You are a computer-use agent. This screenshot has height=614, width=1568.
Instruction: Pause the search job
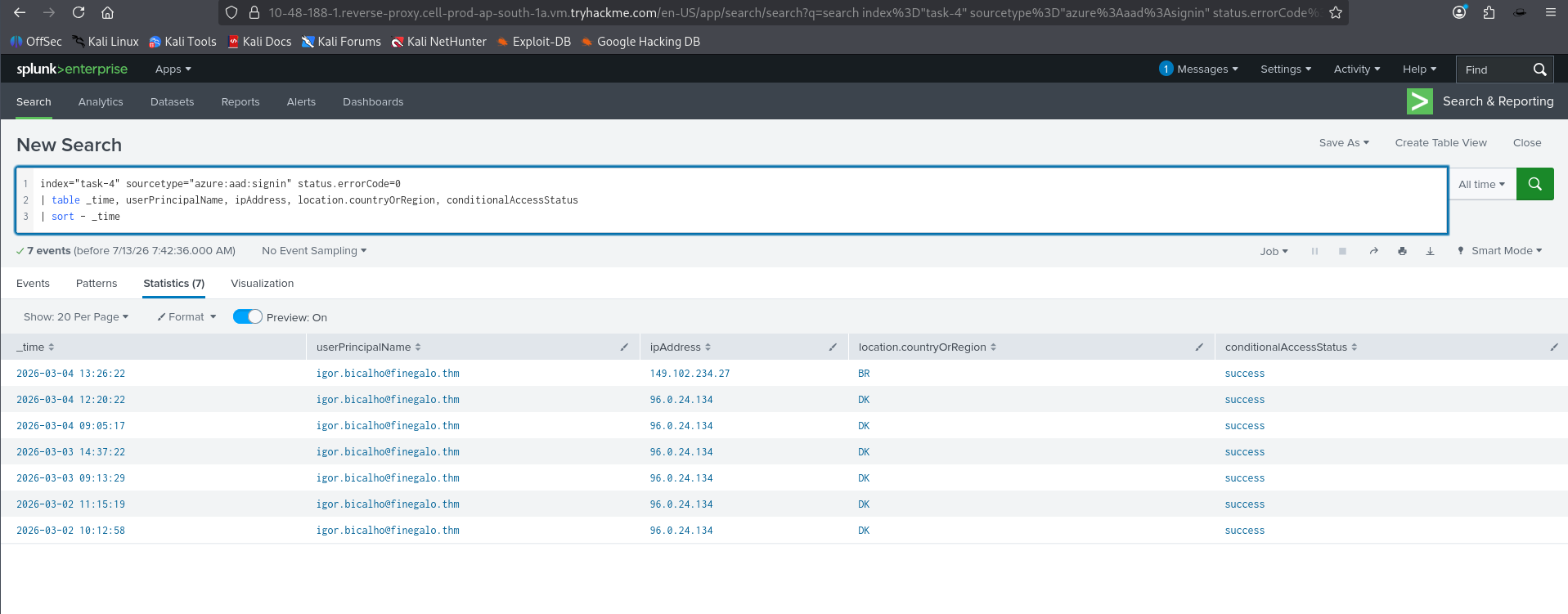tap(1314, 251)
